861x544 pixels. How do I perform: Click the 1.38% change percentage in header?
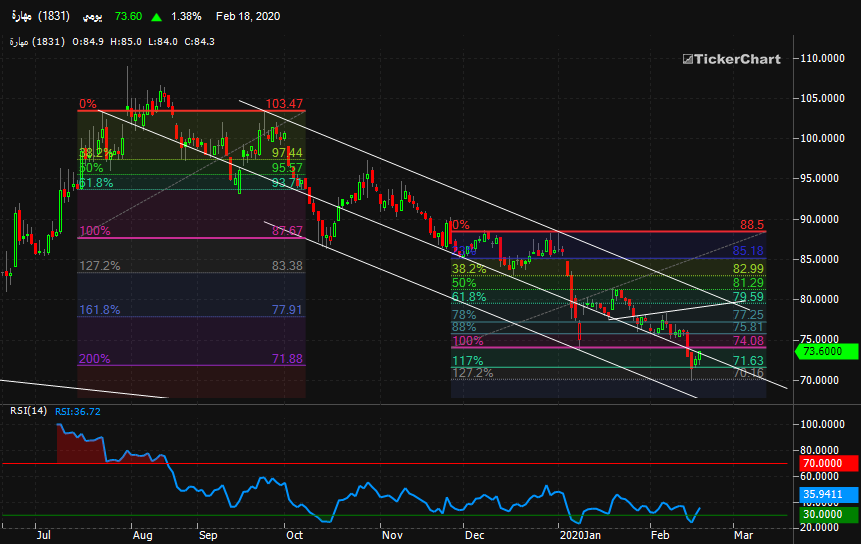click(x=186, y=17)
